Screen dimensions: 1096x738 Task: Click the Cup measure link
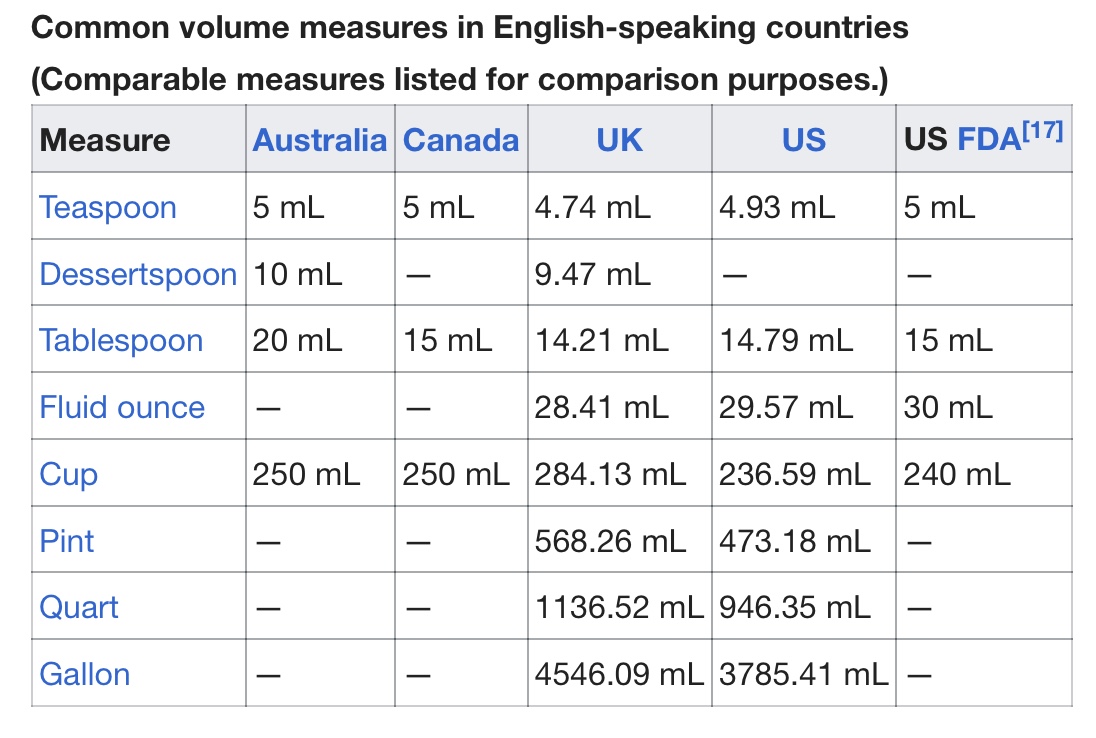tap(69, 474)
